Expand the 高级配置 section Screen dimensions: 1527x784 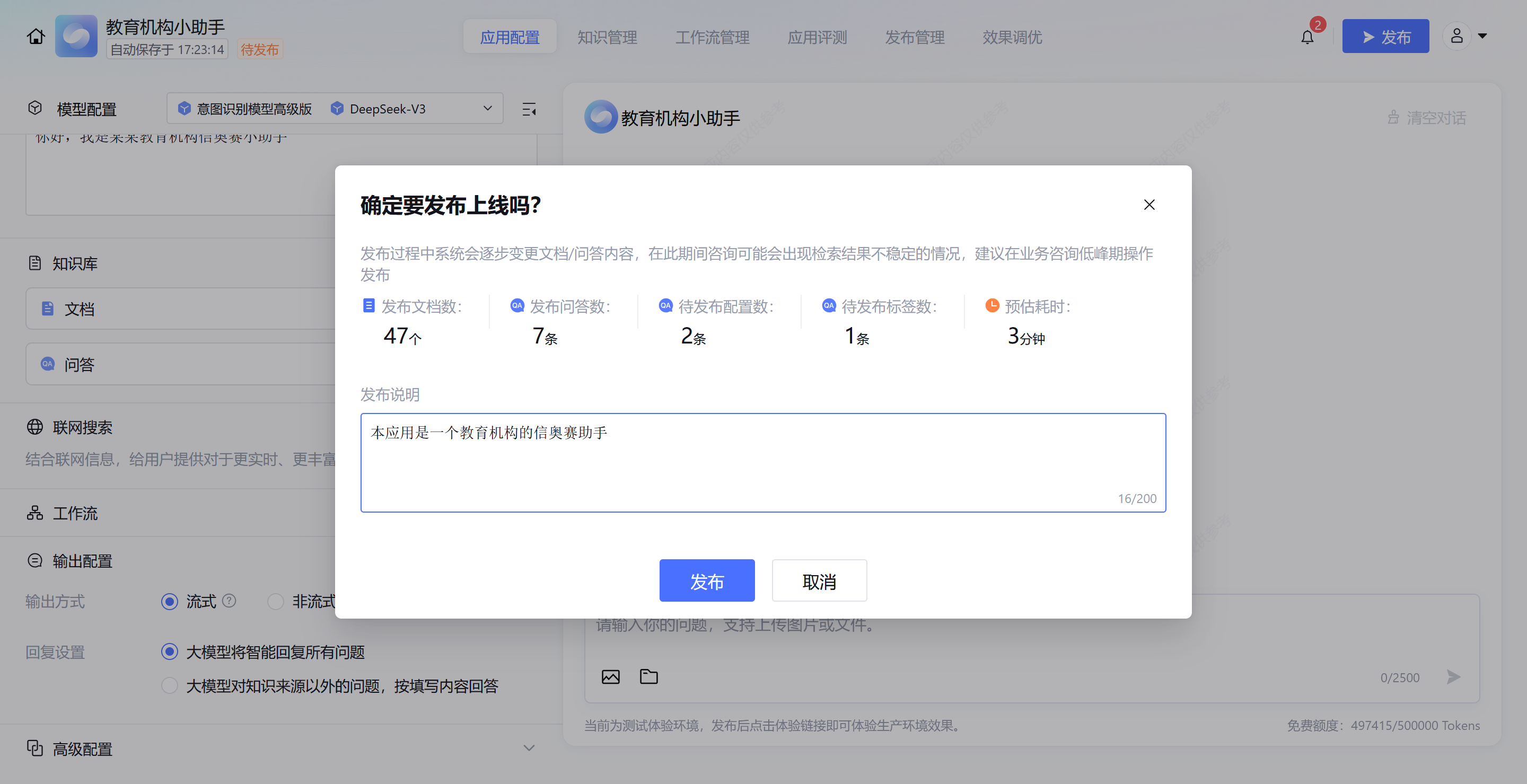(529, 748)
